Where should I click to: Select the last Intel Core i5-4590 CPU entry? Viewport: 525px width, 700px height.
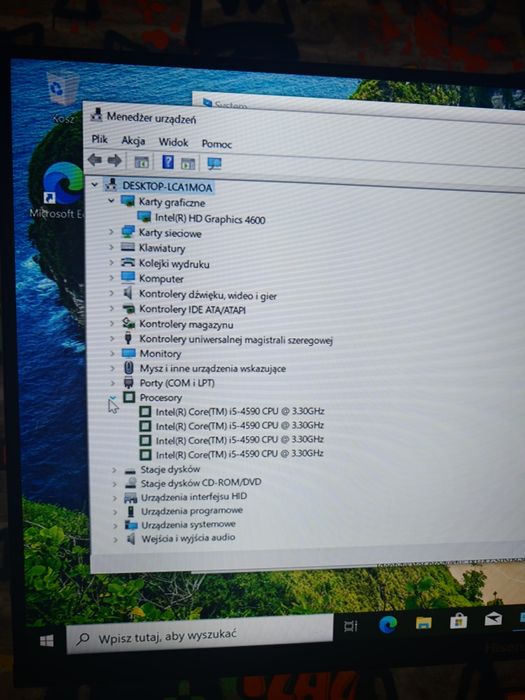239,454
